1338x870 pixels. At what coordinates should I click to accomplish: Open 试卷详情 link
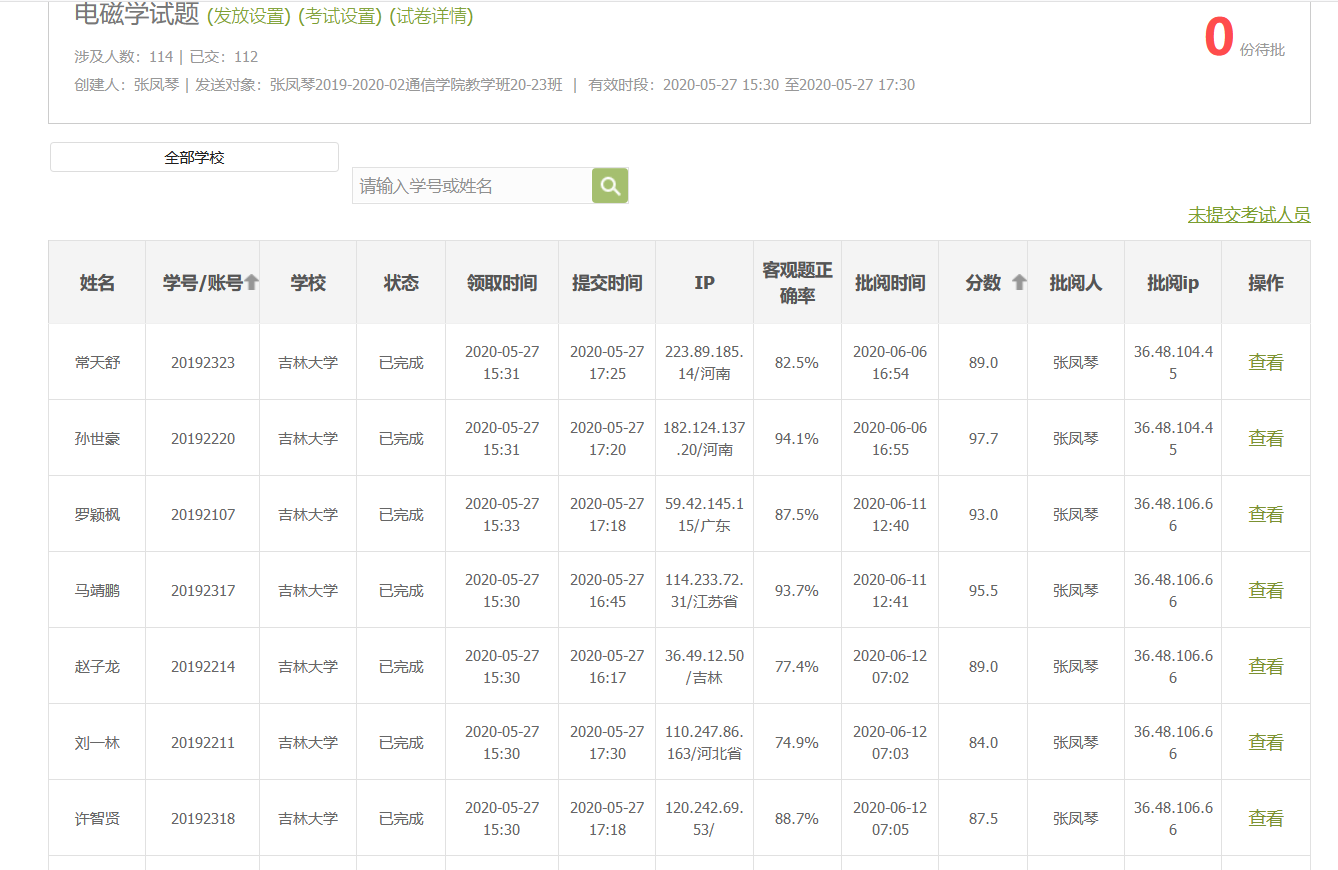point(431,16)
